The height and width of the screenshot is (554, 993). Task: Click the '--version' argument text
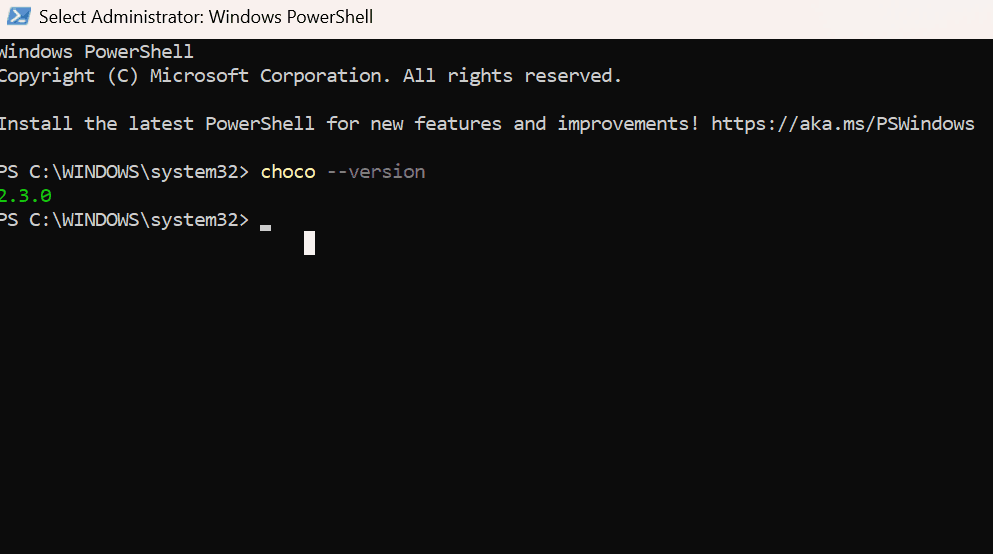click(376, 172)
